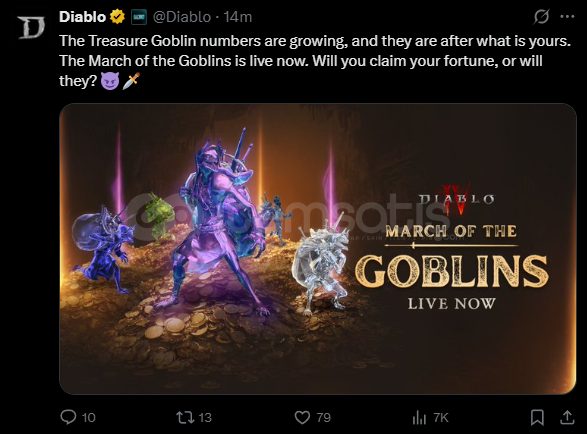Open the Diablo profile avatar
The height and width of the screenshot is (434, 587).
(31, 27)
